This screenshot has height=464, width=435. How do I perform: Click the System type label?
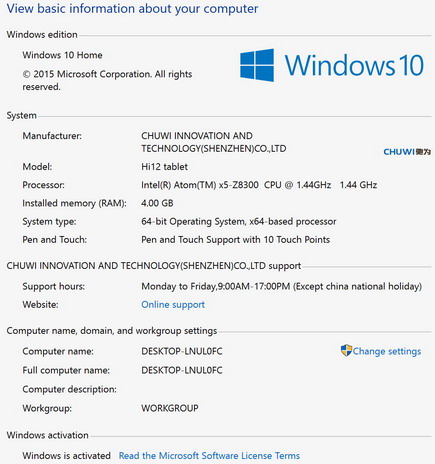coord(49,222)
